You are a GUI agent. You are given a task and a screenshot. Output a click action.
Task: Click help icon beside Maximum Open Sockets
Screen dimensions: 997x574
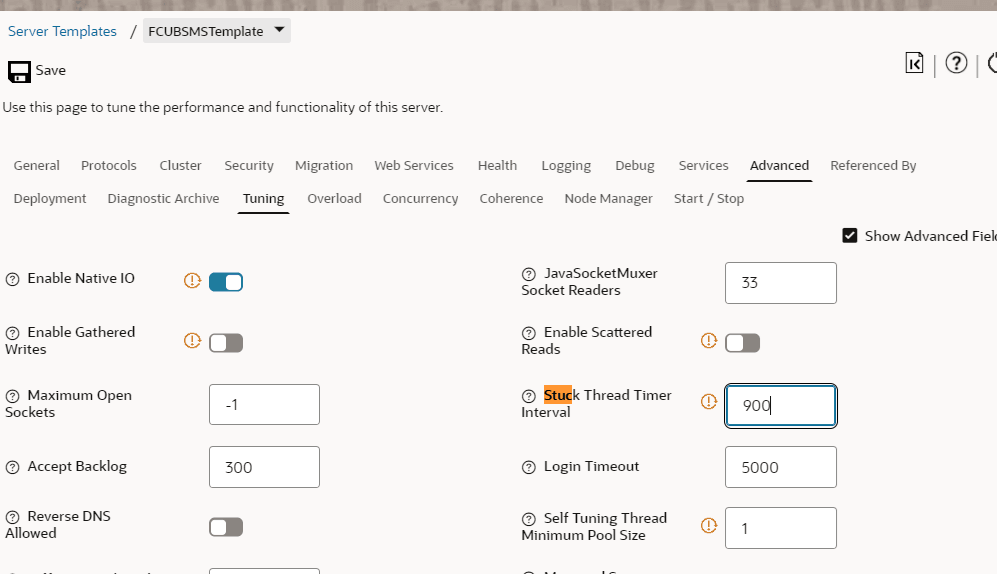[x=13, y=396]
